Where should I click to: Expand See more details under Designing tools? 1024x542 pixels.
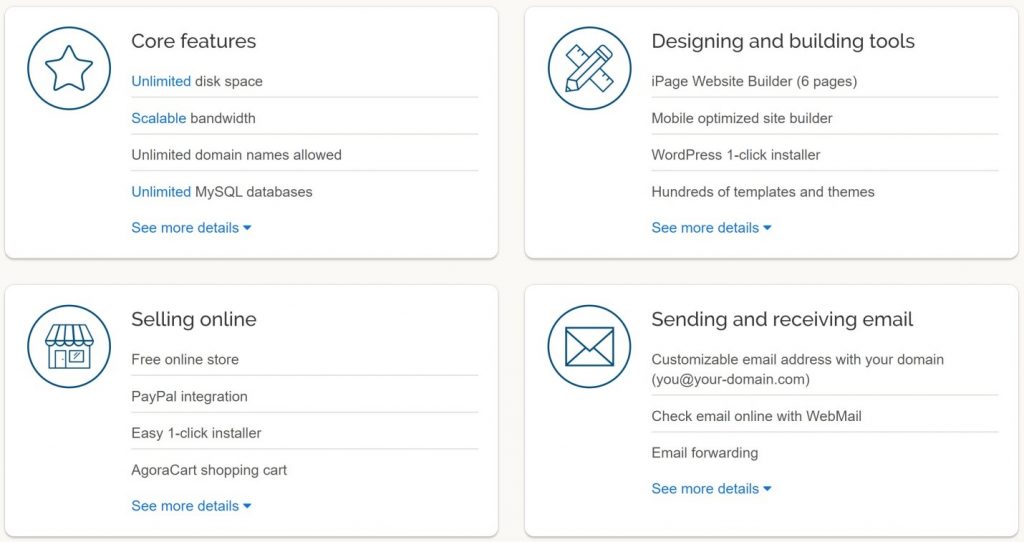point(711,228)
